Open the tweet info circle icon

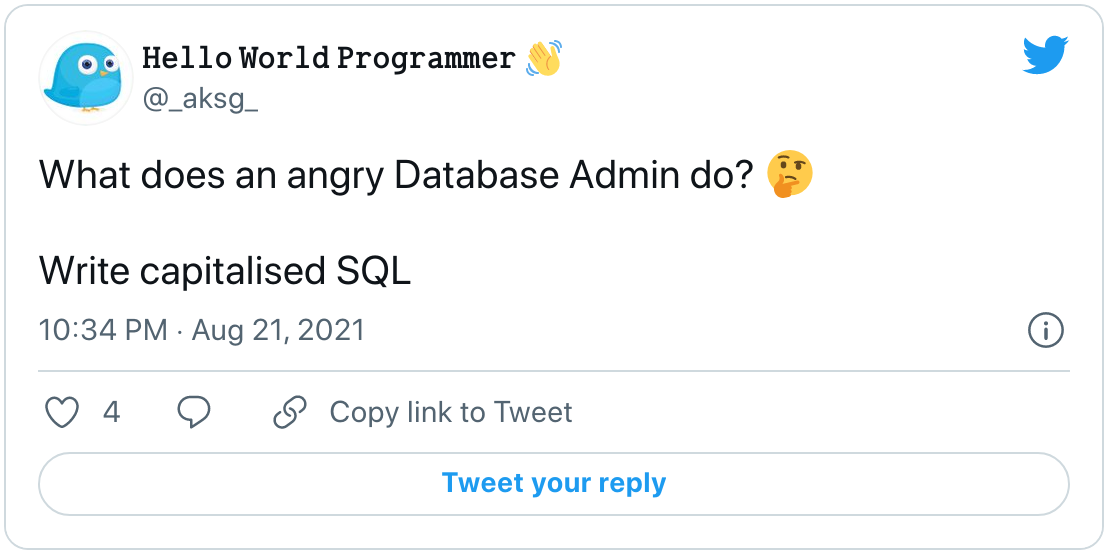[1045, 330]
